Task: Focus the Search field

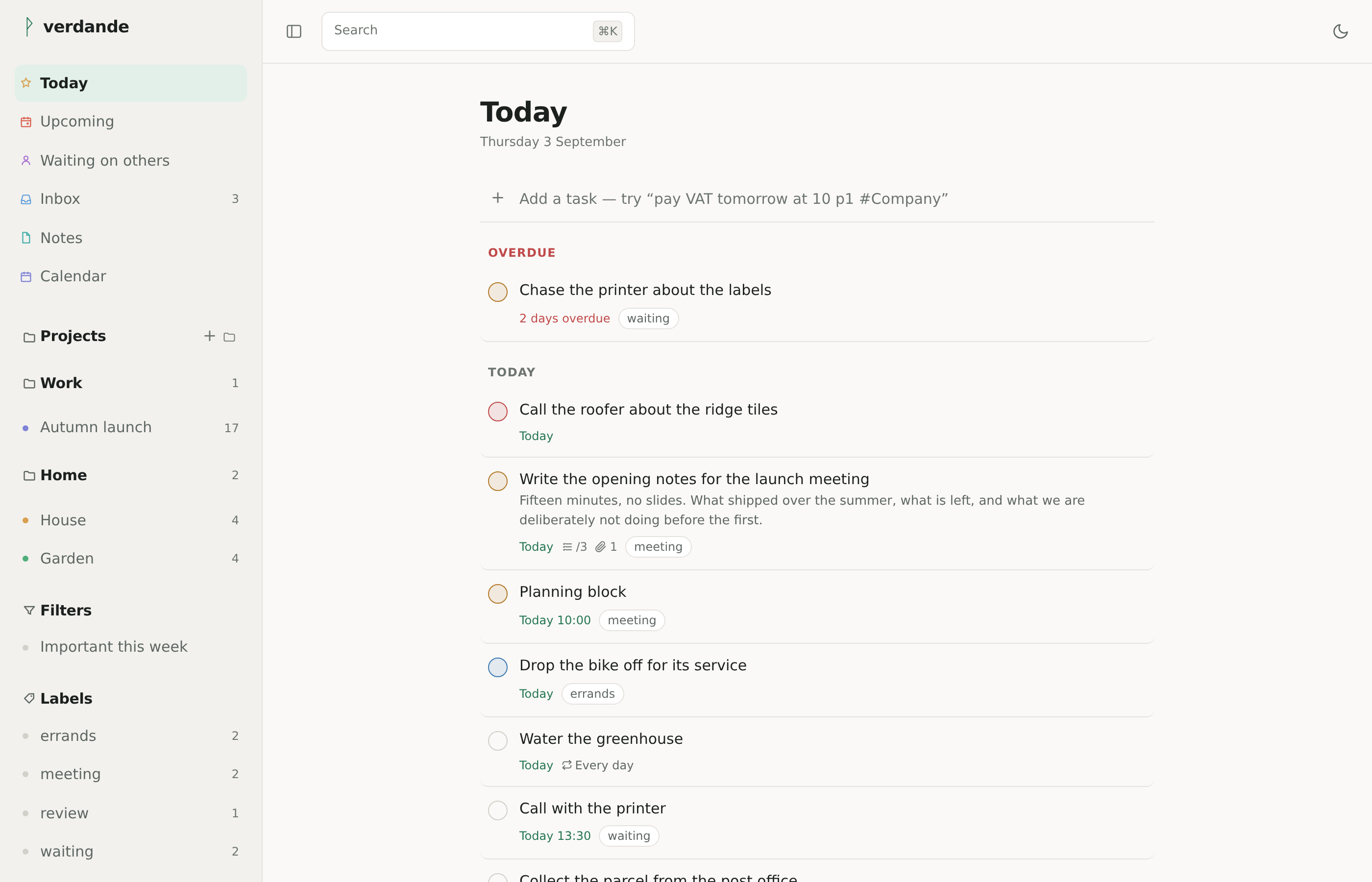Action: click(x=478, y=31)
